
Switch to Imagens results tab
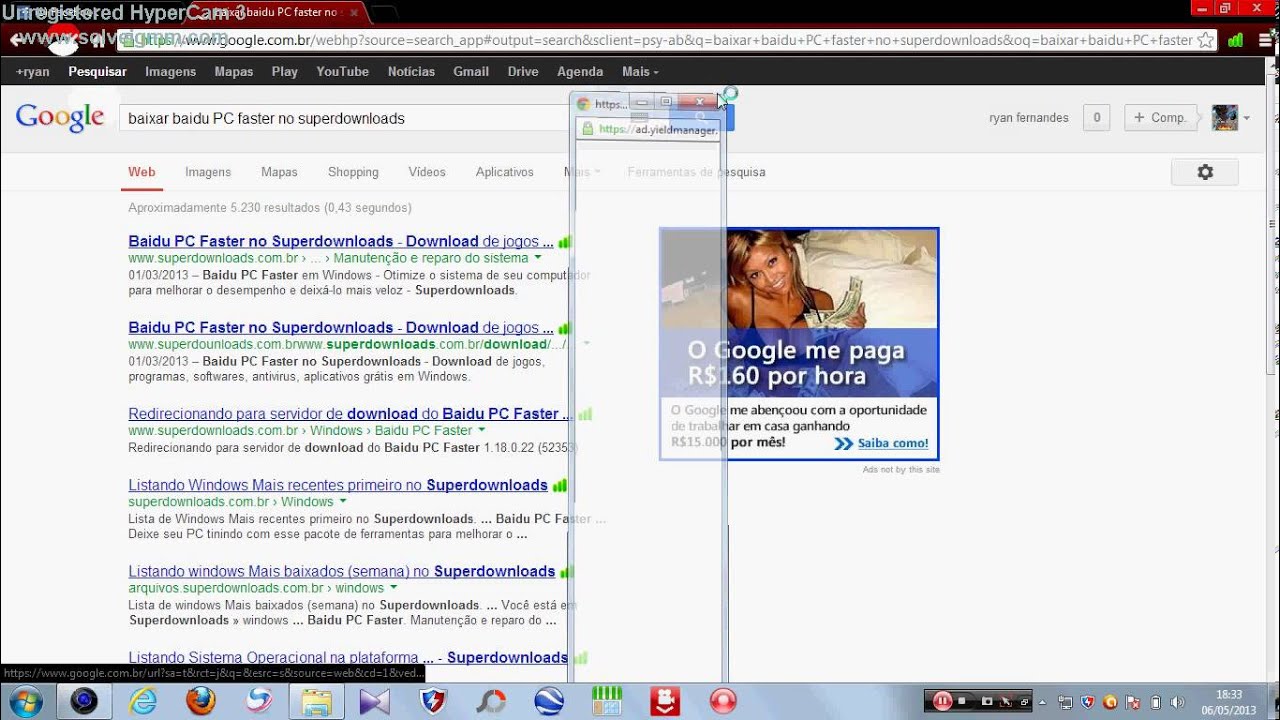point(208,172)
